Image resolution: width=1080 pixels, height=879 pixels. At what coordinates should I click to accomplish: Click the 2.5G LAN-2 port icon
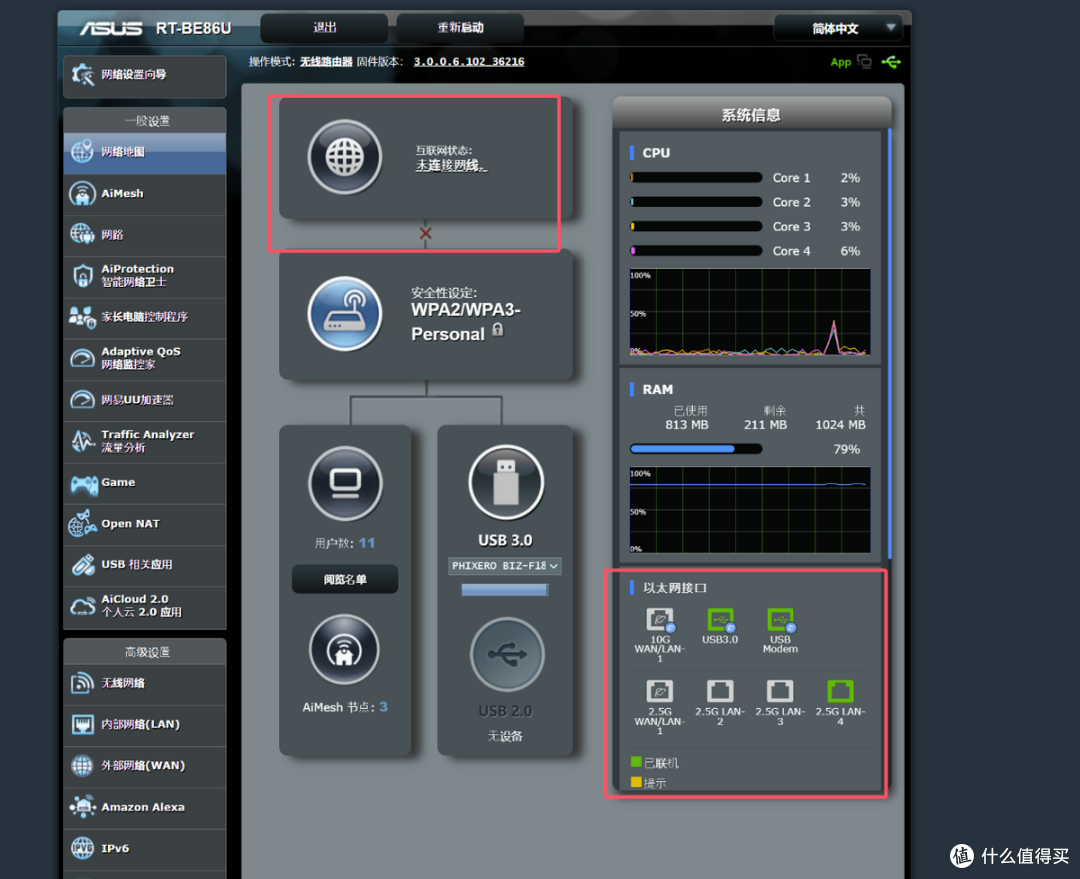720,691
